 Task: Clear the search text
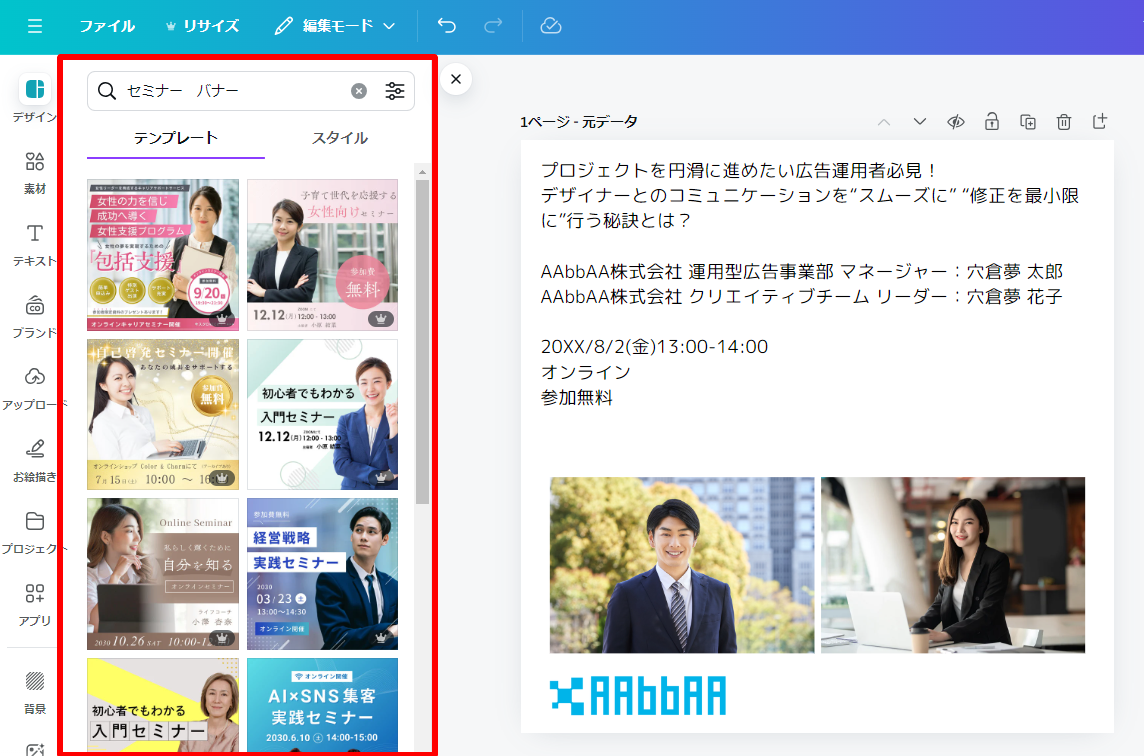[359, 90]
